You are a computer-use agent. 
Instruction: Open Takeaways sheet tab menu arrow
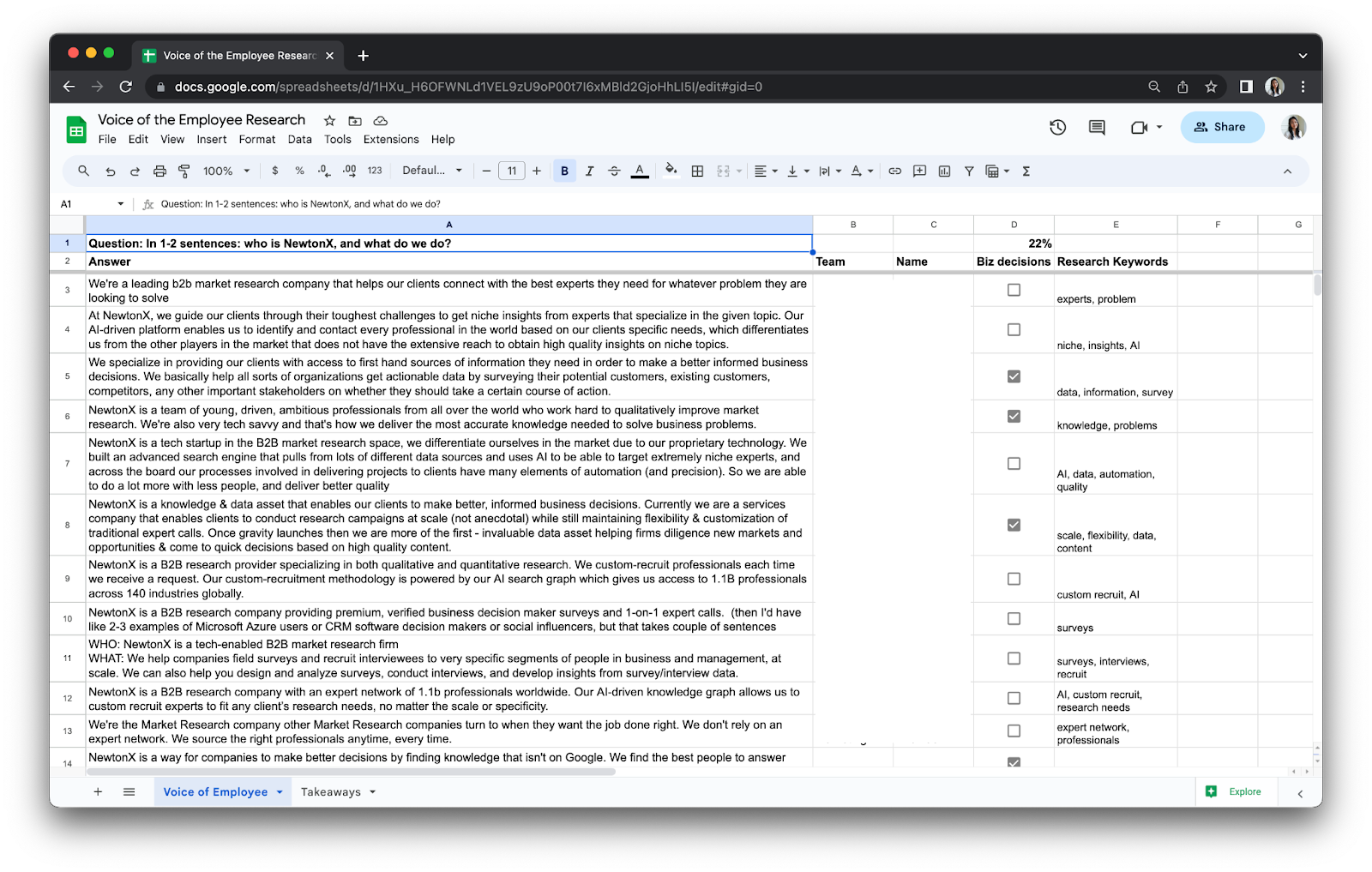coord(372,792)
